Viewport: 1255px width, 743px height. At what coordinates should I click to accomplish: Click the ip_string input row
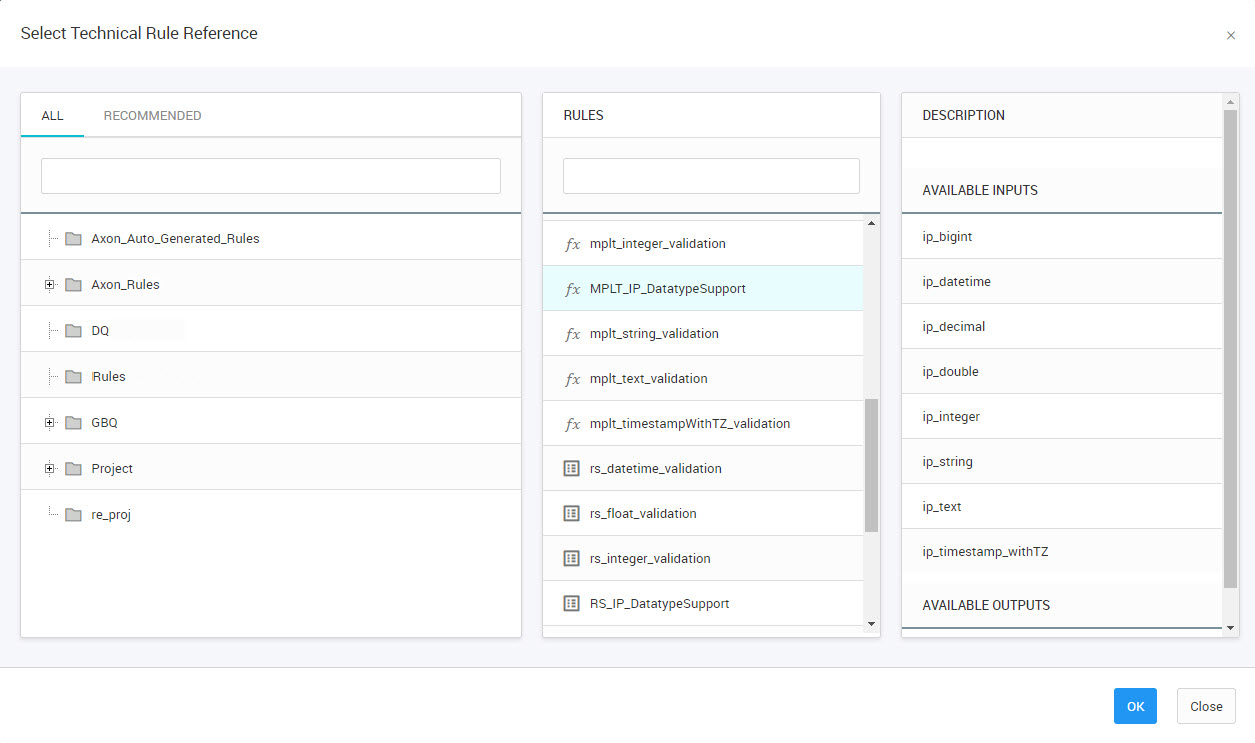pos(1062,462)
